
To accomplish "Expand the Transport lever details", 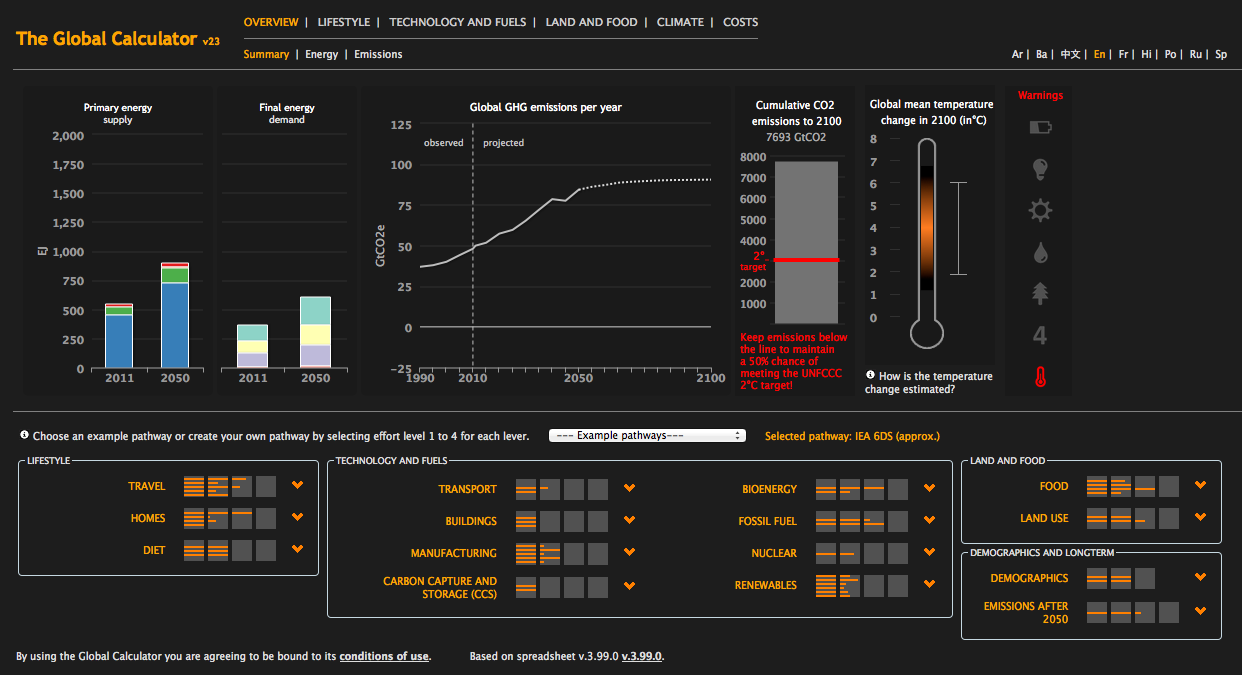I will (x=629, y=489).
